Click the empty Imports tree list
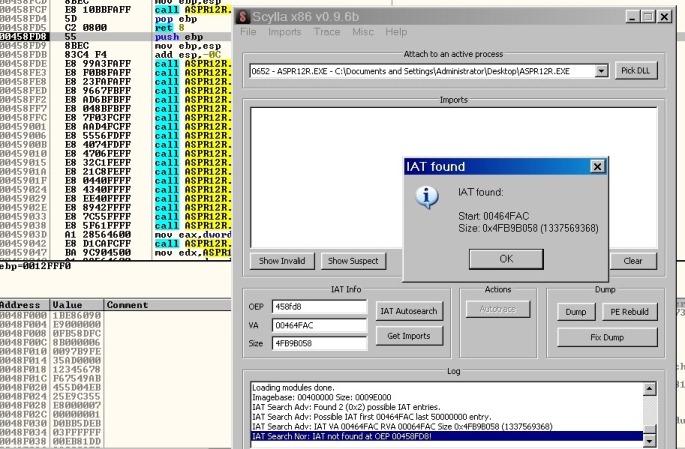Image resolution: width=685 pixels, height=449 pixels. coord(454,177)
